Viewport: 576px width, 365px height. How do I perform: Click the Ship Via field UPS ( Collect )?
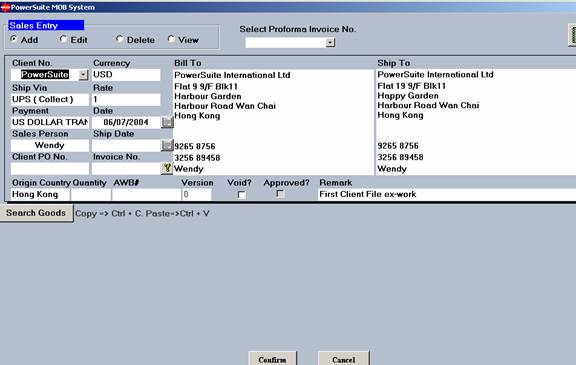click(50, 100)
